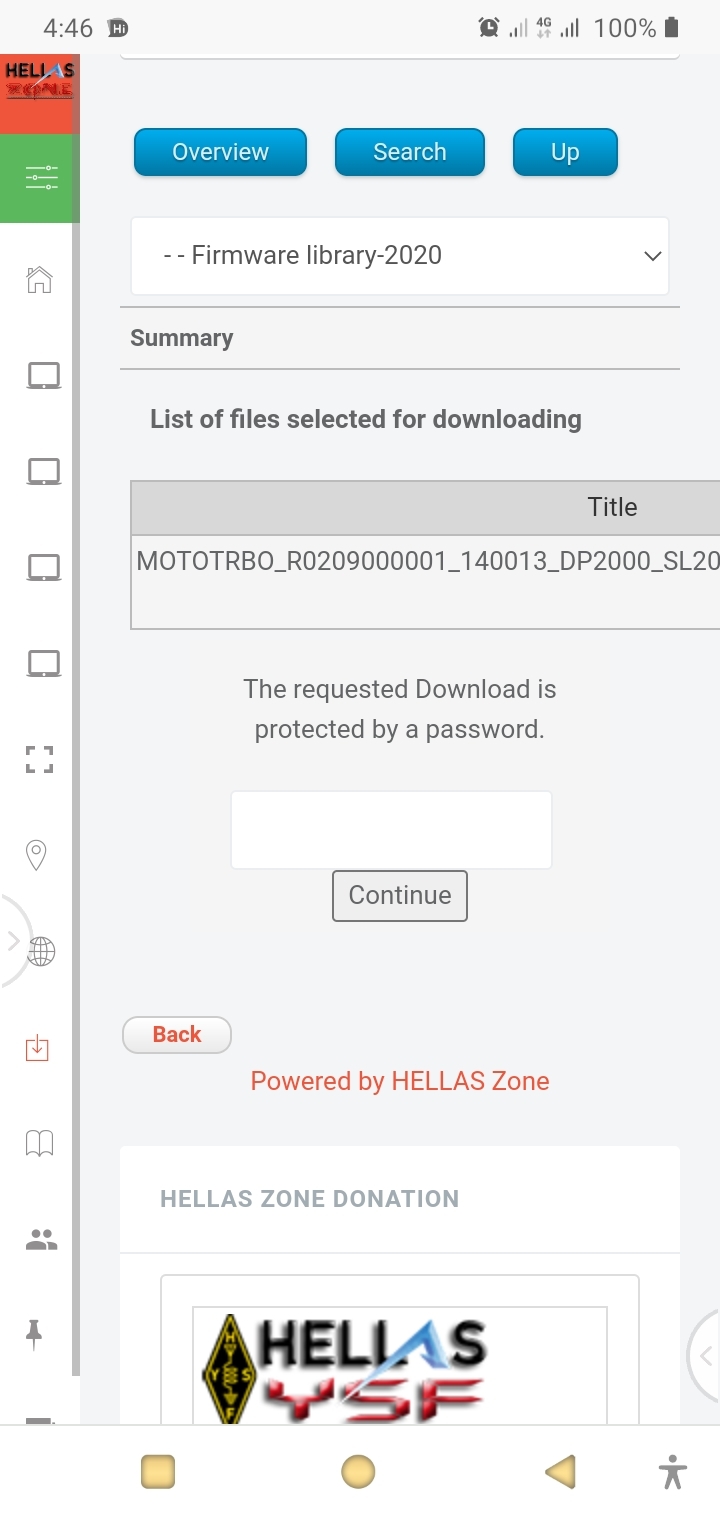Open the red downloads icon

coord(37,1047)
